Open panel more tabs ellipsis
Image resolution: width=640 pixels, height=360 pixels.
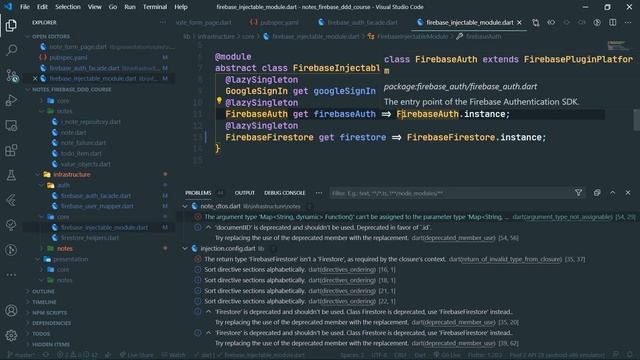[x=319, y=193]
